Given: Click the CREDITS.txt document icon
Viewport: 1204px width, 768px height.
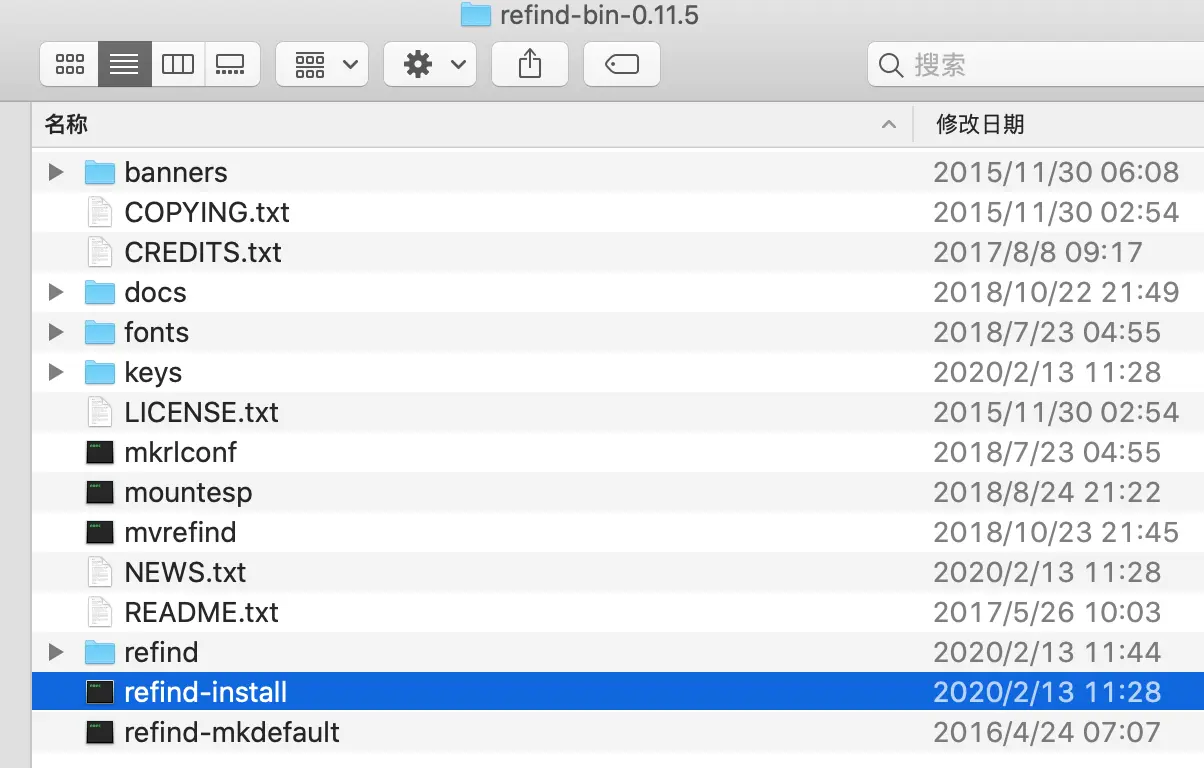Looking at the screenshot, I should pos(100,252).
